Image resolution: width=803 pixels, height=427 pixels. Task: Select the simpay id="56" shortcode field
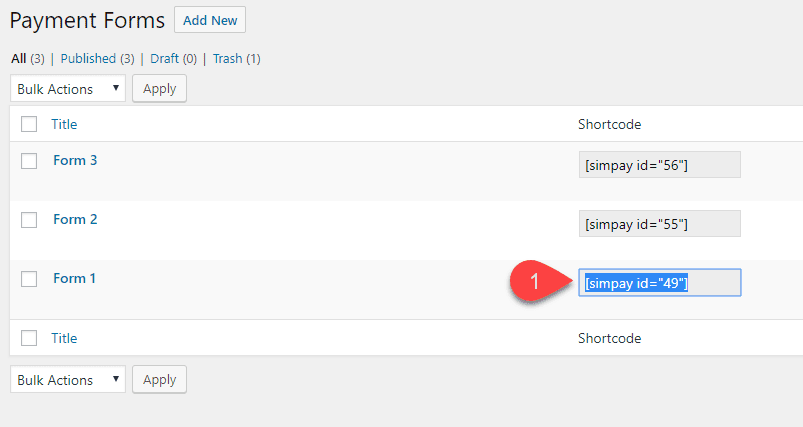click(x=659, y=165)
